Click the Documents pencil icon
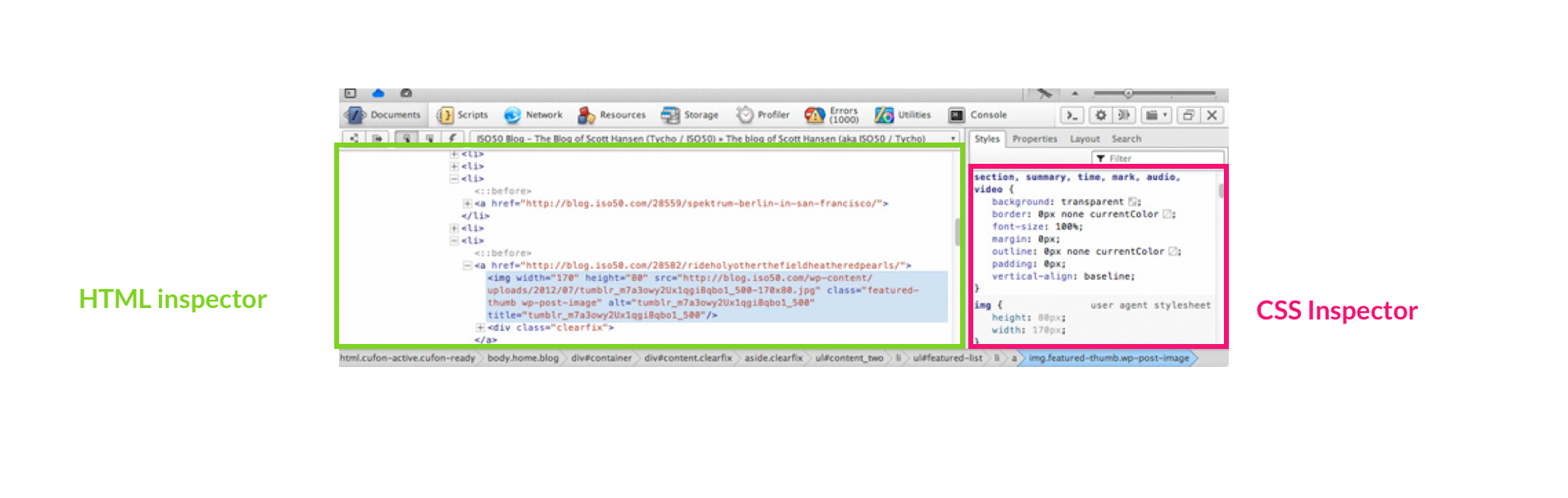The width and height of the screenshot is (1568, 498). point(355,115)
